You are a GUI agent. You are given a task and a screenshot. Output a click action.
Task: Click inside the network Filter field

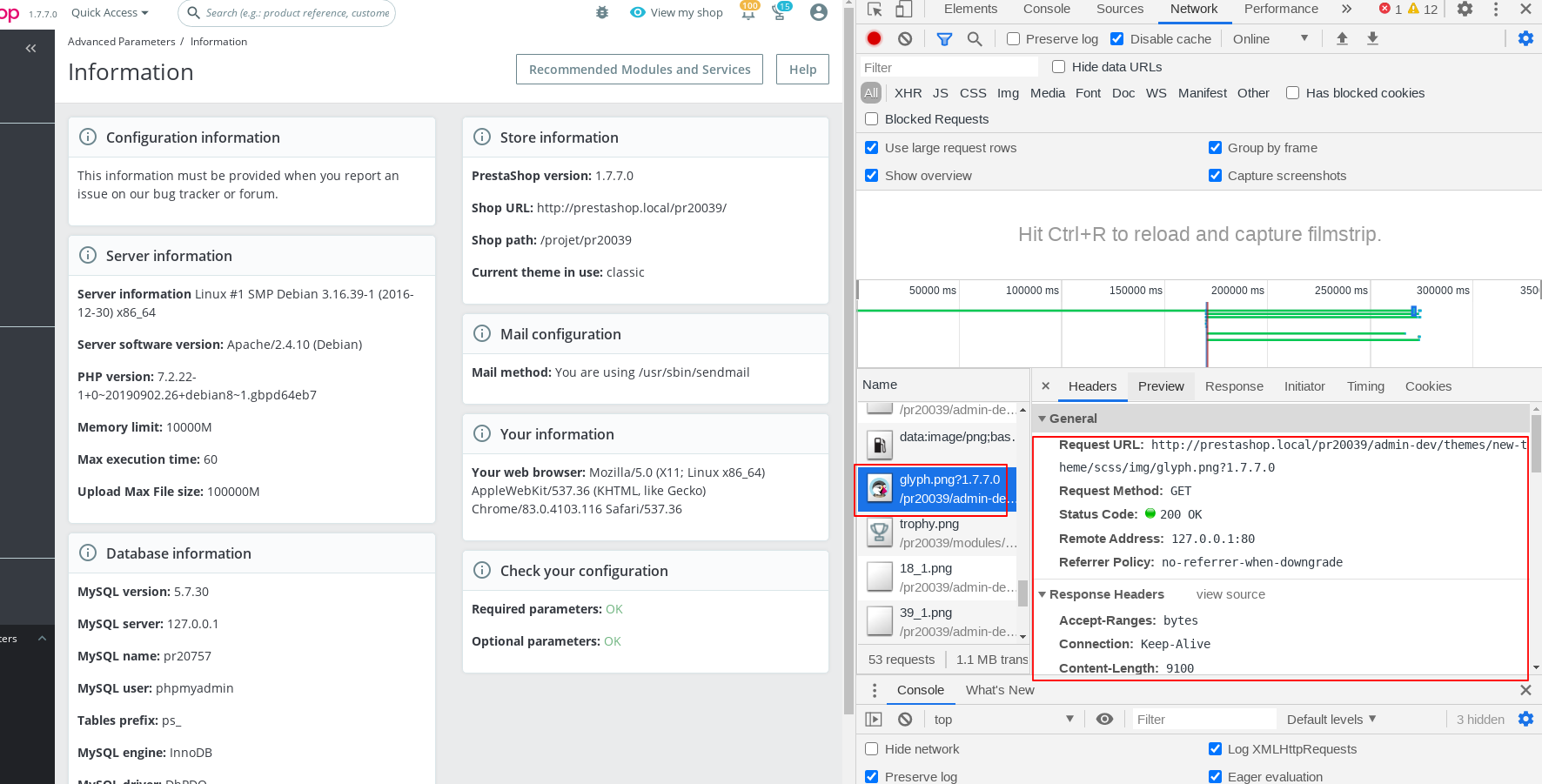(949, 67)
